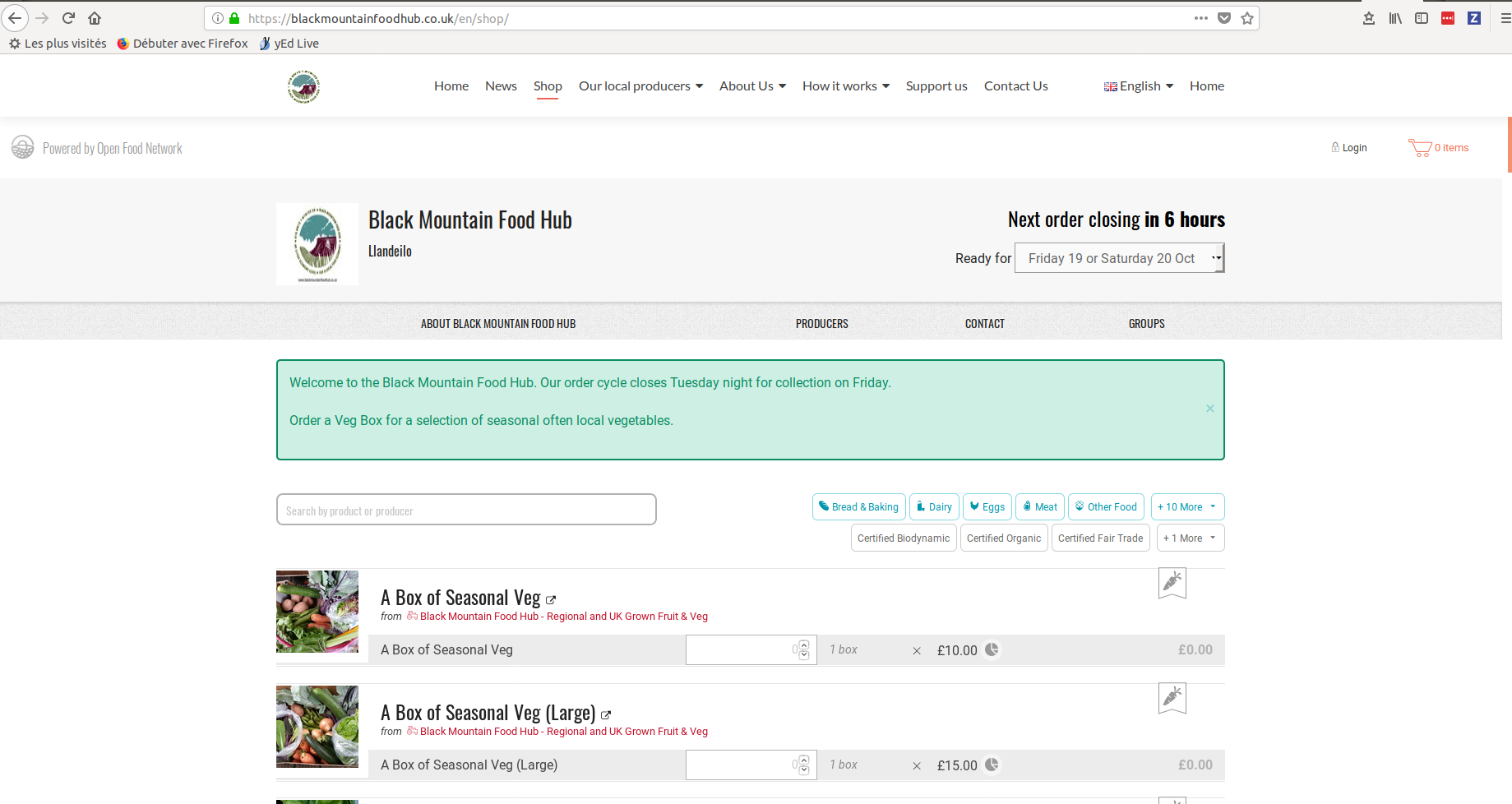
Task: Click the Seasonal Veg (Large) product thumbnail
Action: (x=317, y=727)
